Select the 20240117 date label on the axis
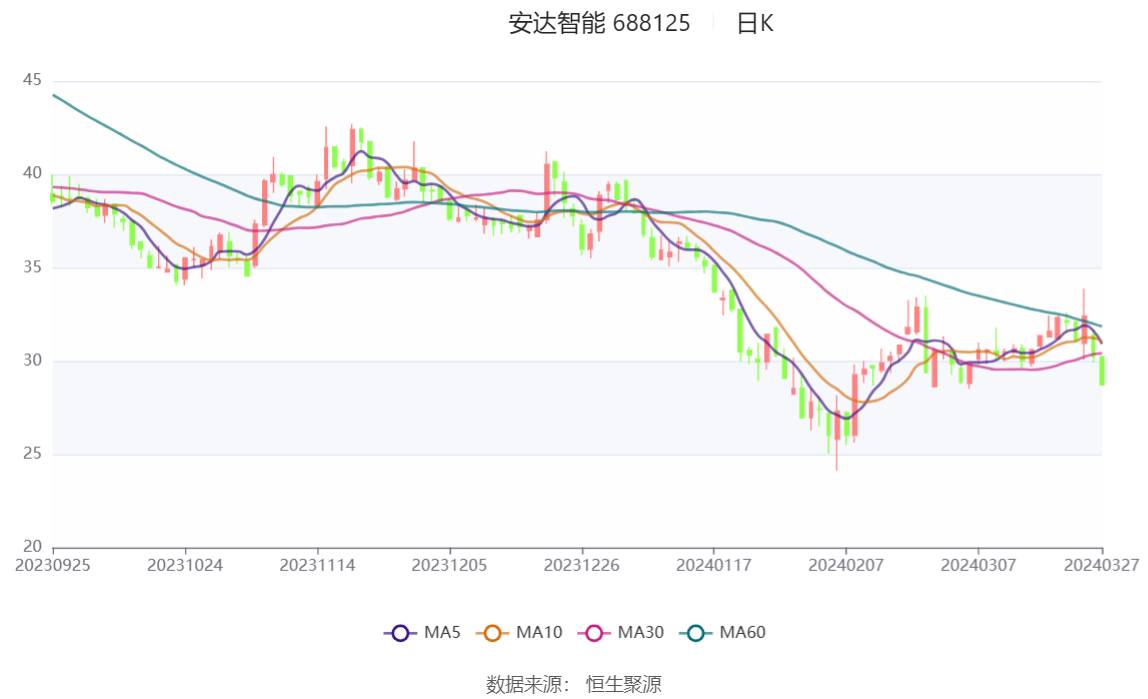This screenshot has width=1148, height=699. coord(714,565)
